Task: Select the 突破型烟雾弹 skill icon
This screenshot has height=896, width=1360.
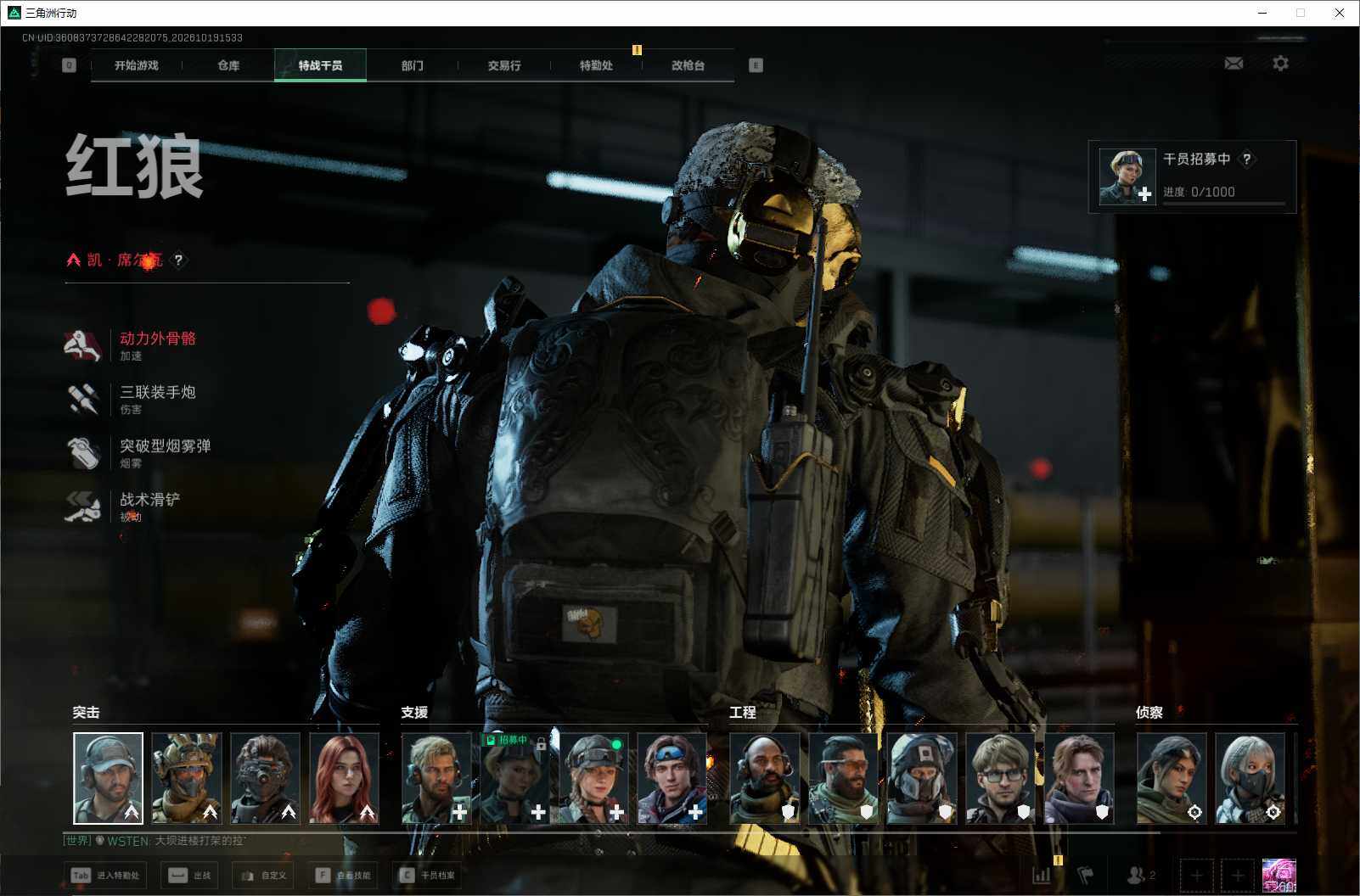Action: coord(83,452)
